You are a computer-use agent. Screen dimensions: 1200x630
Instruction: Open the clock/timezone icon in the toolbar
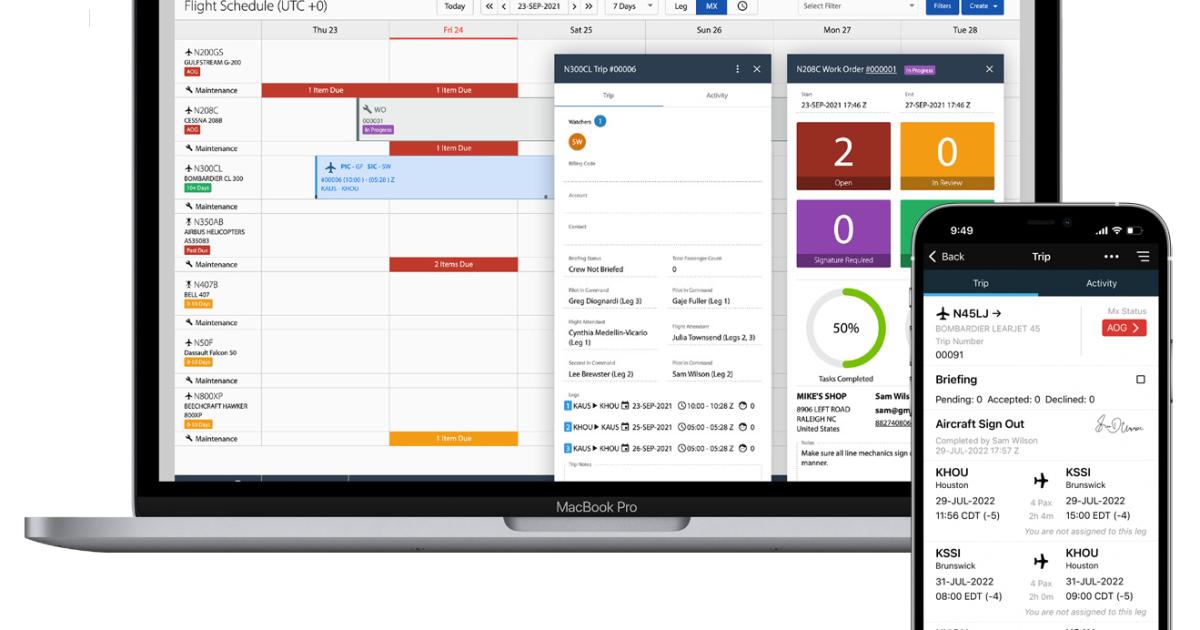tap(741, 7)
